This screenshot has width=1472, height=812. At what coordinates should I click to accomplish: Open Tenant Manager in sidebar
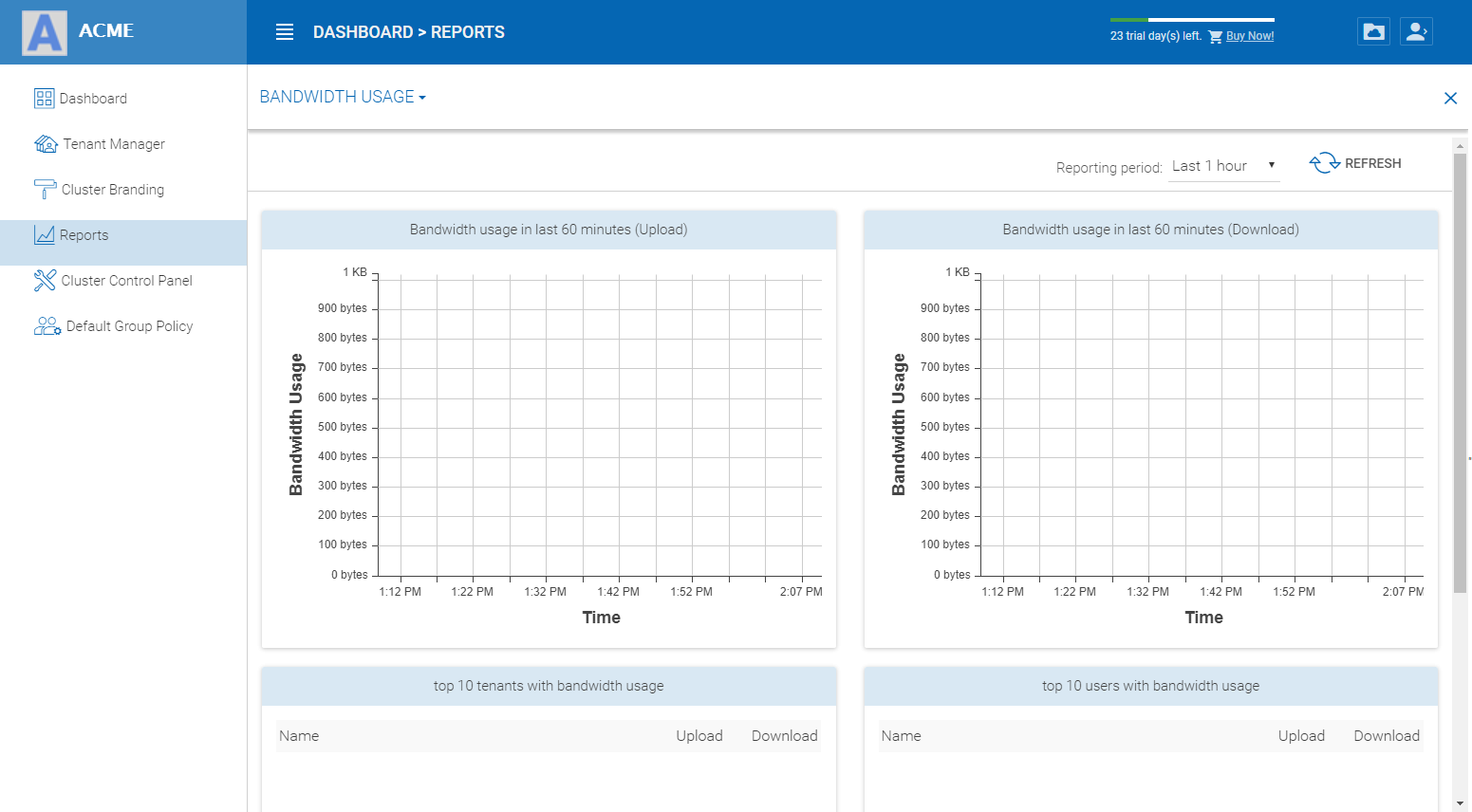pyautogui.click(x=123, y=144)
